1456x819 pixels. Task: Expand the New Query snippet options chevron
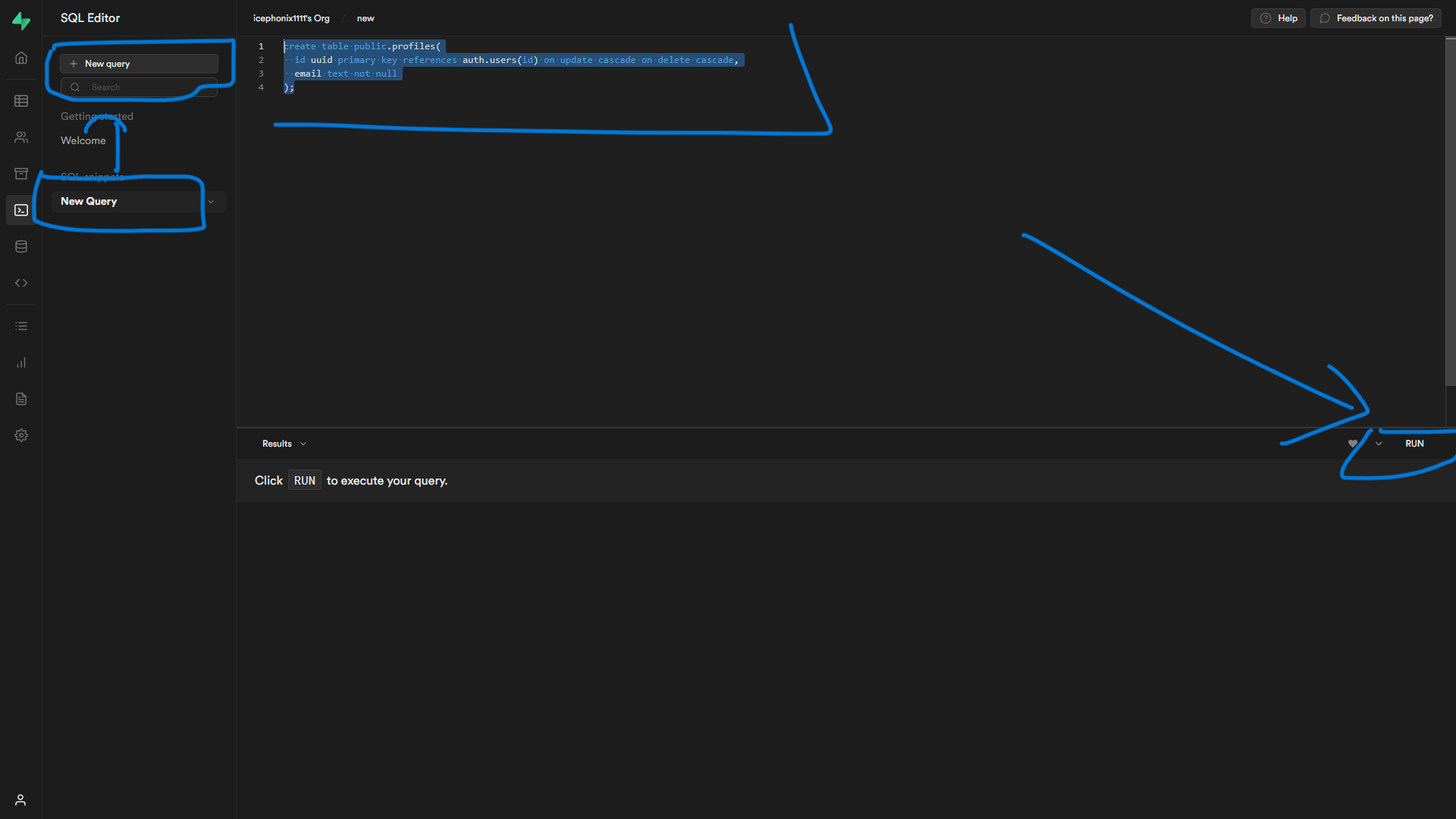tap(211, 202)
